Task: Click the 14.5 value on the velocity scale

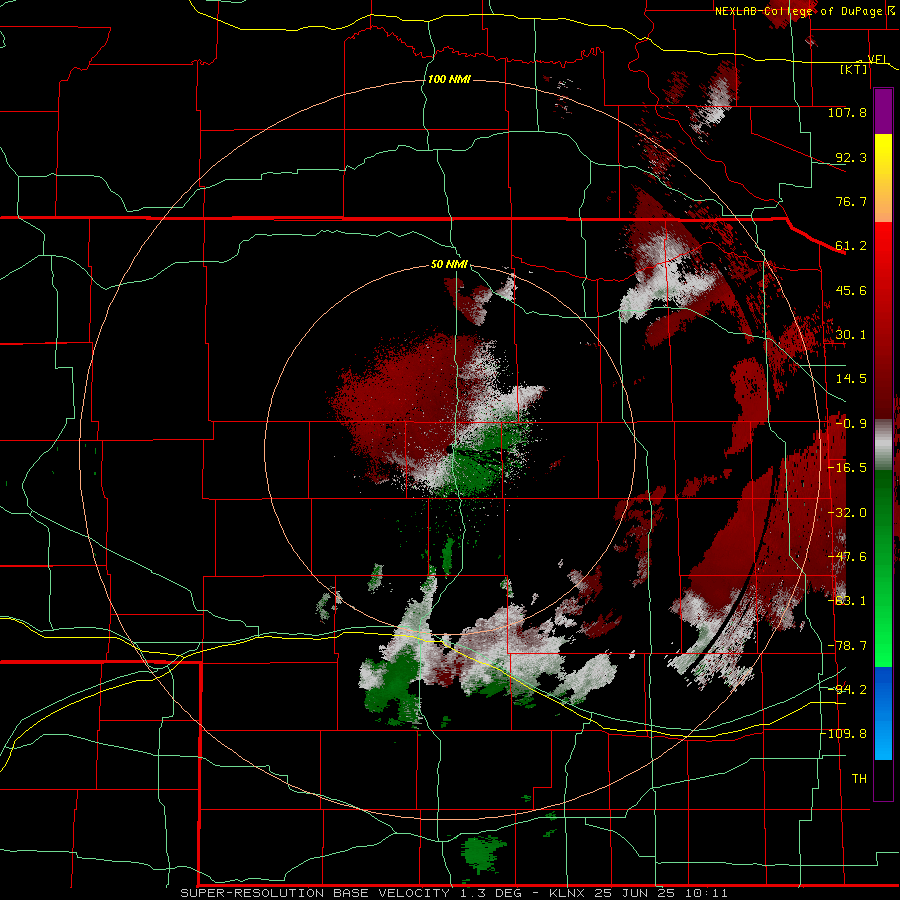Action: pyautogui.click(x=851, y=379)
